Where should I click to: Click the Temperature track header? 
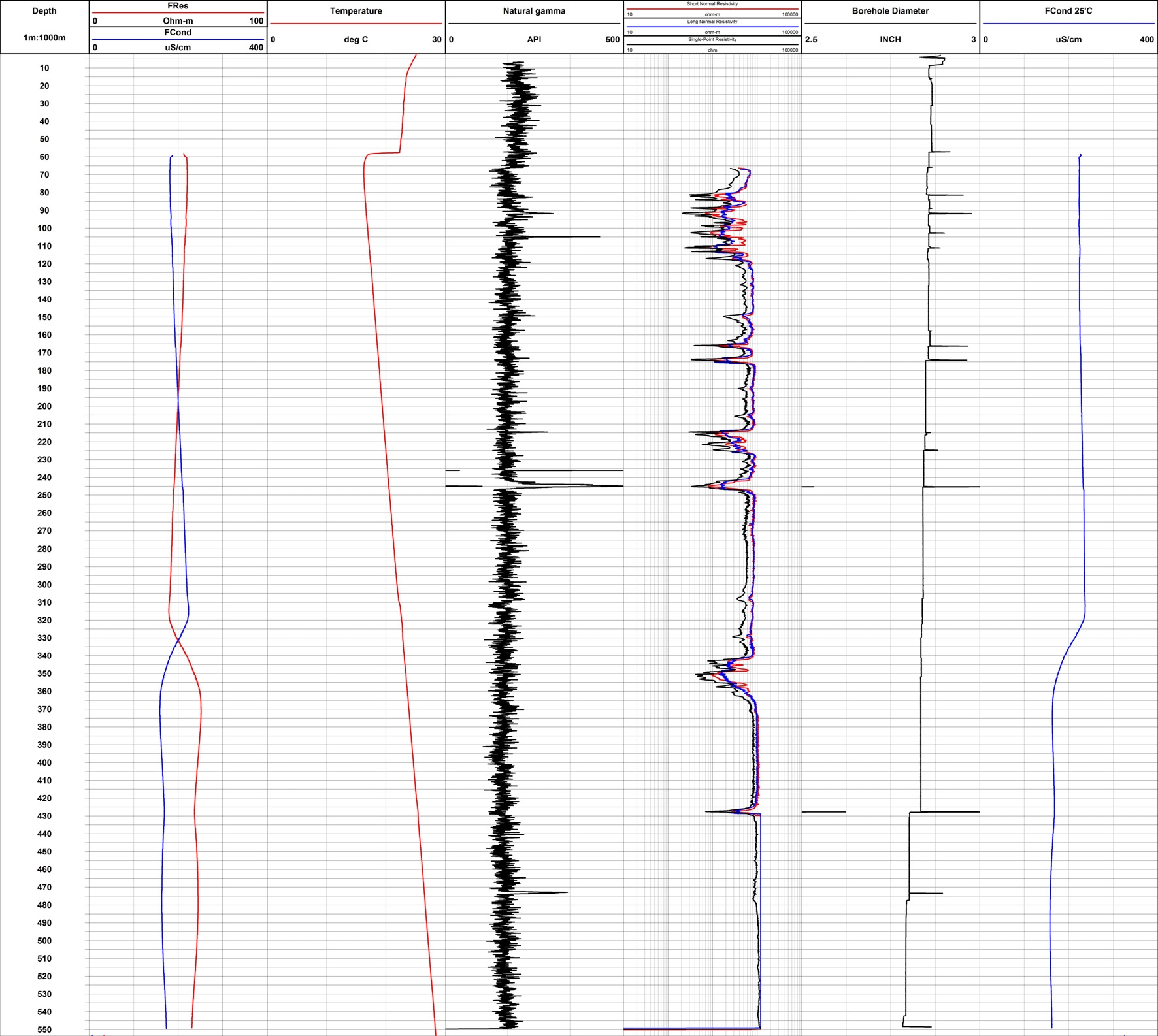[356, 11]
